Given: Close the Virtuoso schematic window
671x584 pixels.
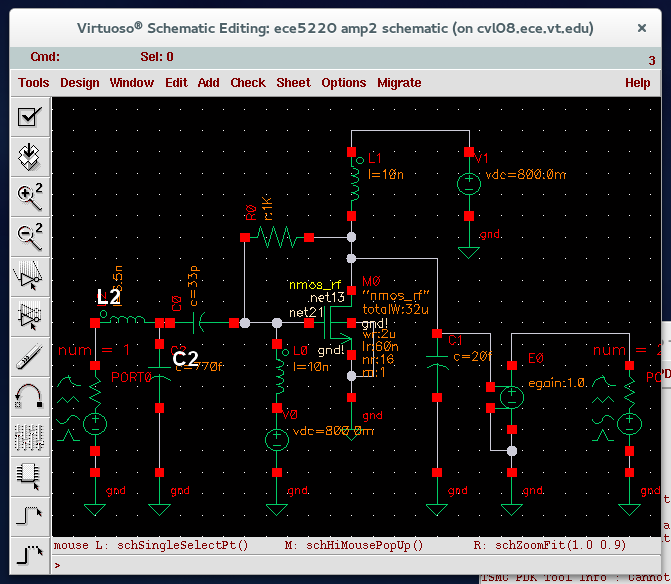Looking at the screenshot, I should pos(641,28).
